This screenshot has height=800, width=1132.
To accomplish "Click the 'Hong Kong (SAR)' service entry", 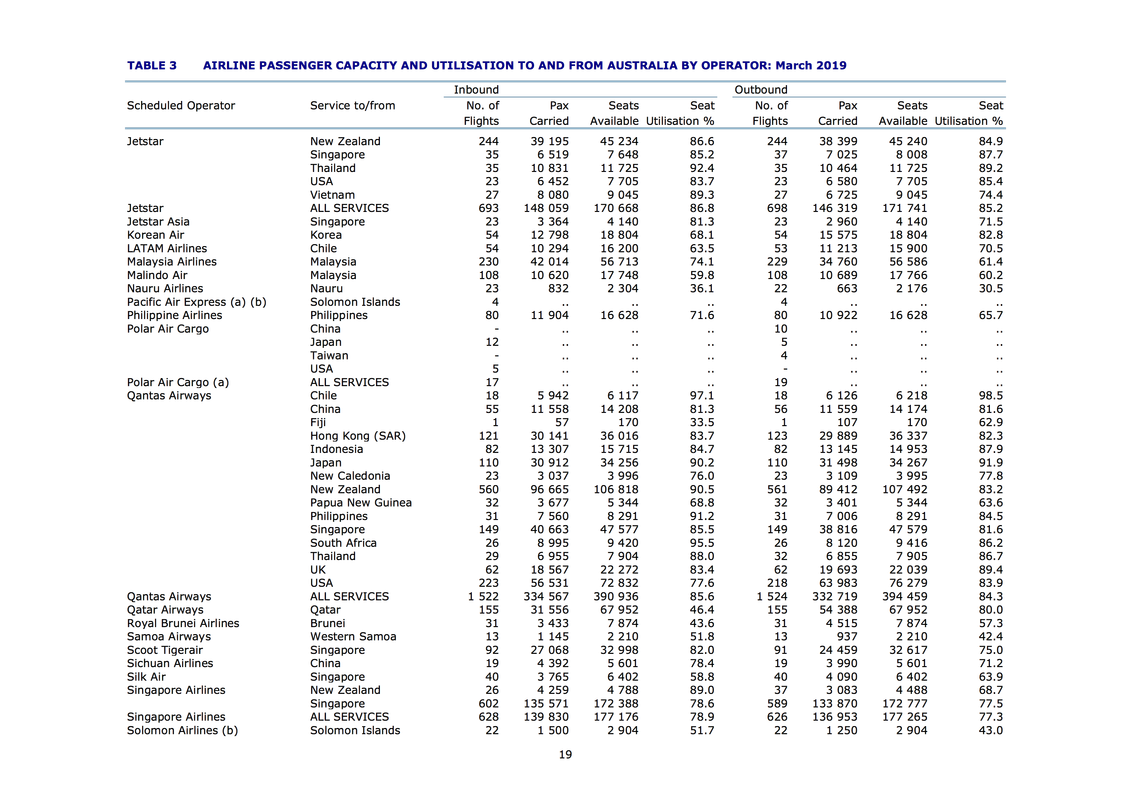I will [x=358, y=435].
